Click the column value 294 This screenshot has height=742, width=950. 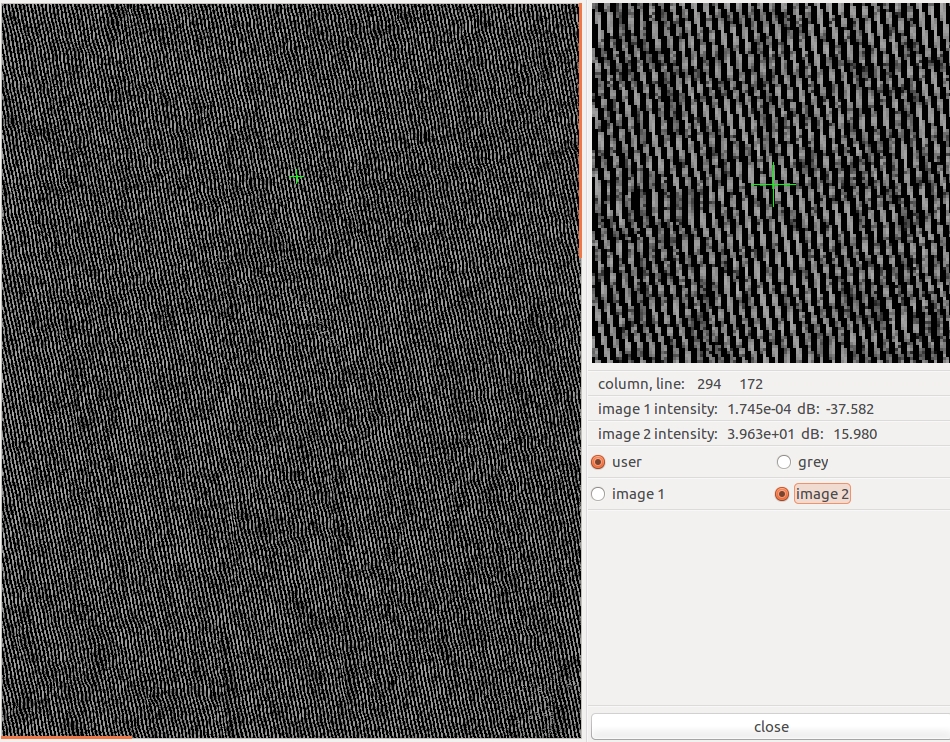point(709,384)
